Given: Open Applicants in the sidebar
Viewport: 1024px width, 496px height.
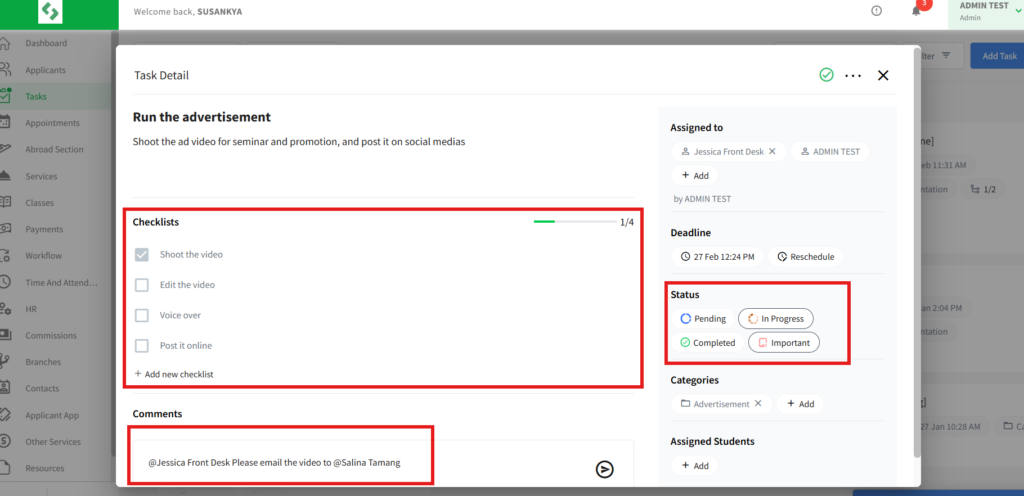Looking at the screenshot, I should (x=46, y=70).
